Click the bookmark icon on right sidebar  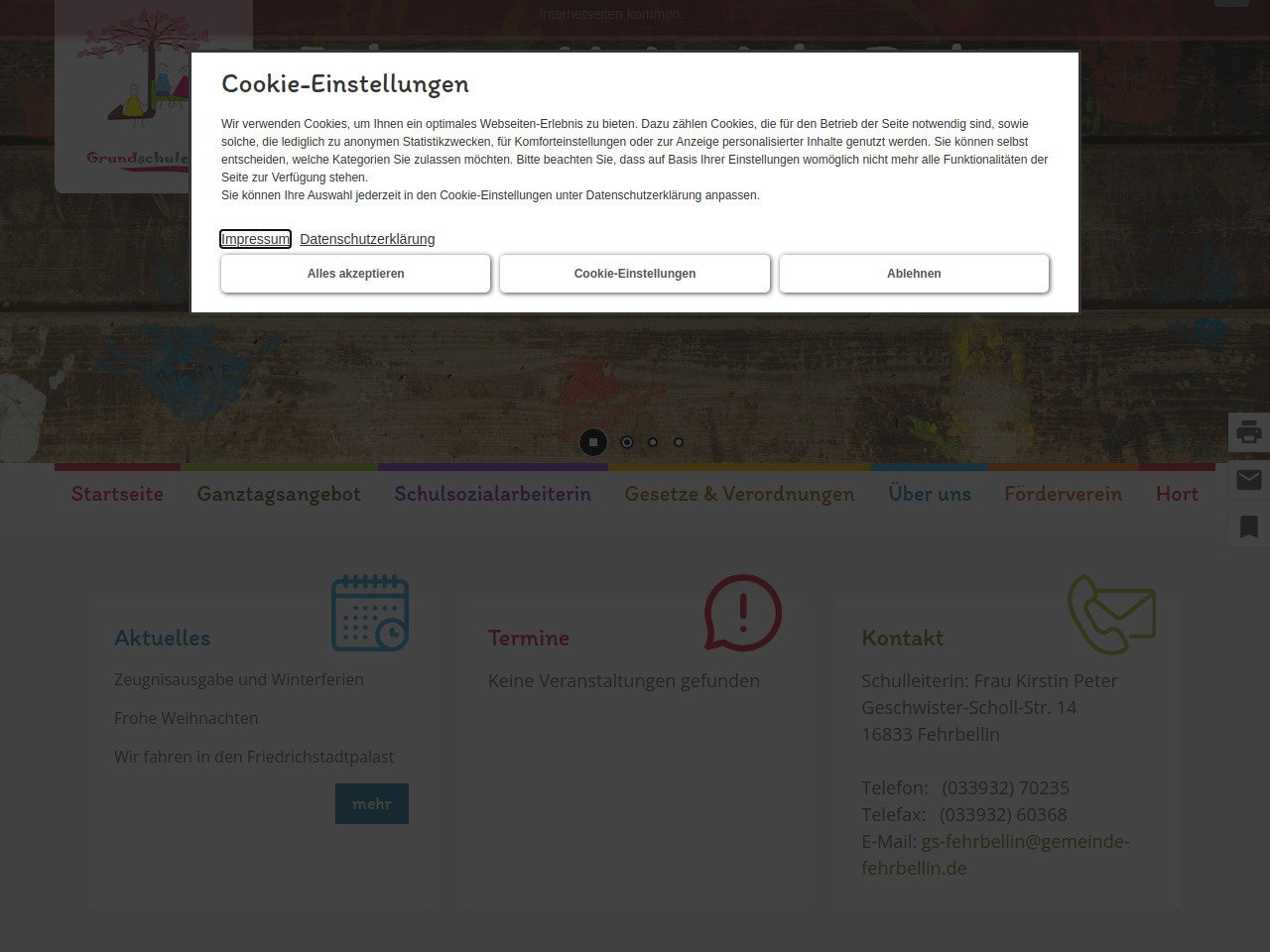tap(1249, 527)
